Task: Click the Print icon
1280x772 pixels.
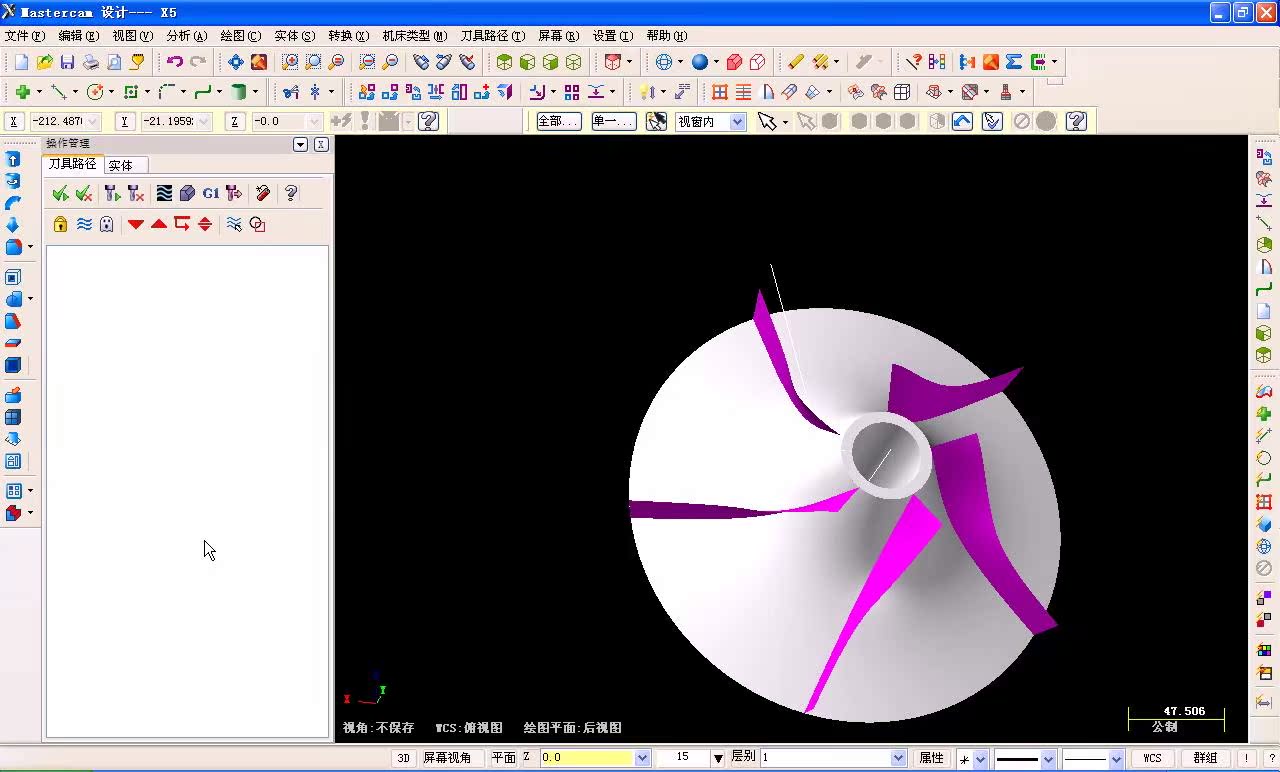Action: [91, 62]
